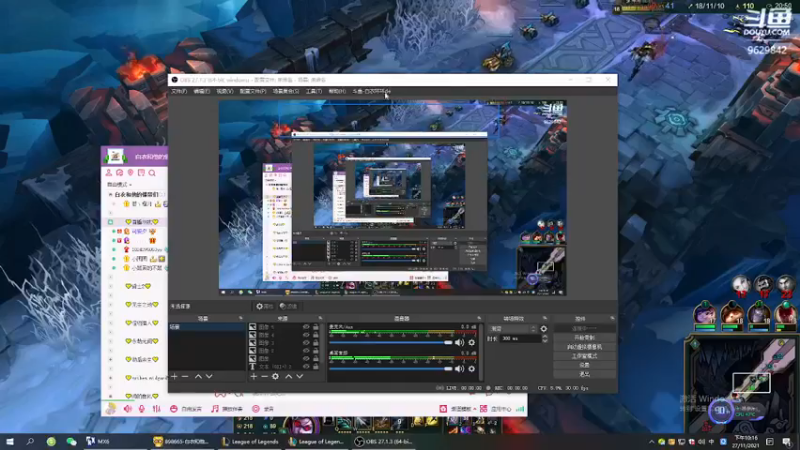Open the search icon in YY window header
This screenshot has height=450, width=800.
(152, 173)
